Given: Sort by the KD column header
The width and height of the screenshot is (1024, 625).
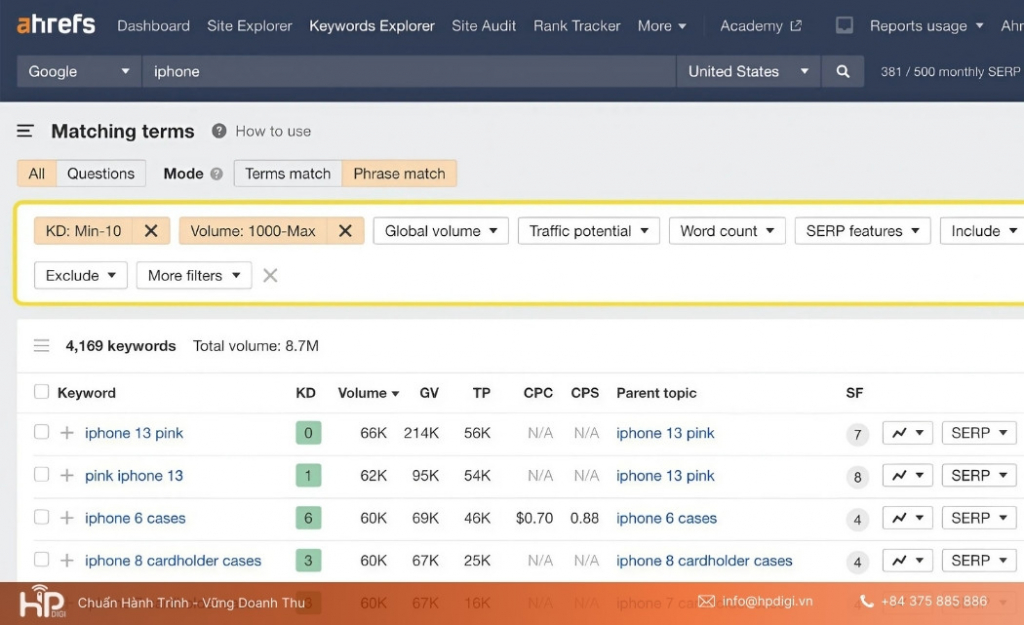Looking at the screenshot, I should [x=306, y=393].
